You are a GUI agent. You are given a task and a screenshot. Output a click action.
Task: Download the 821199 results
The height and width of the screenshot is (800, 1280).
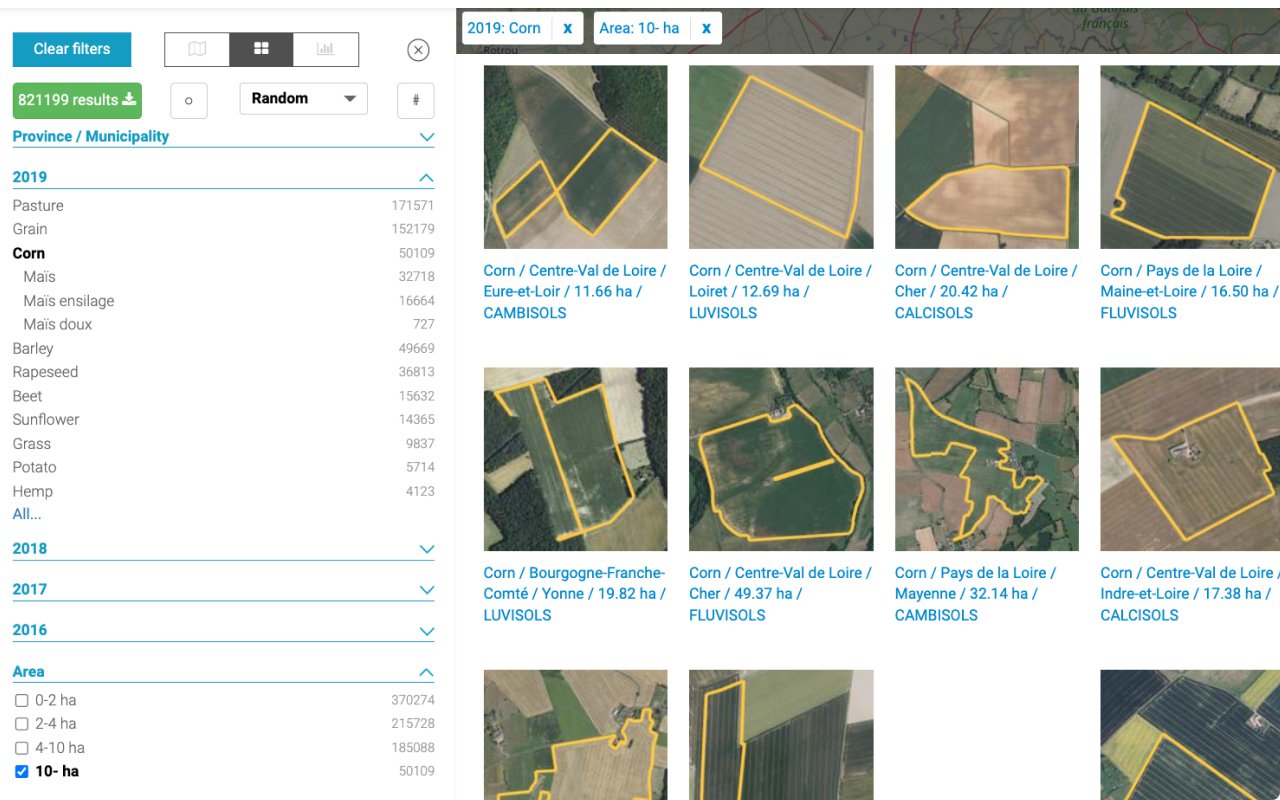click(77, 100)
